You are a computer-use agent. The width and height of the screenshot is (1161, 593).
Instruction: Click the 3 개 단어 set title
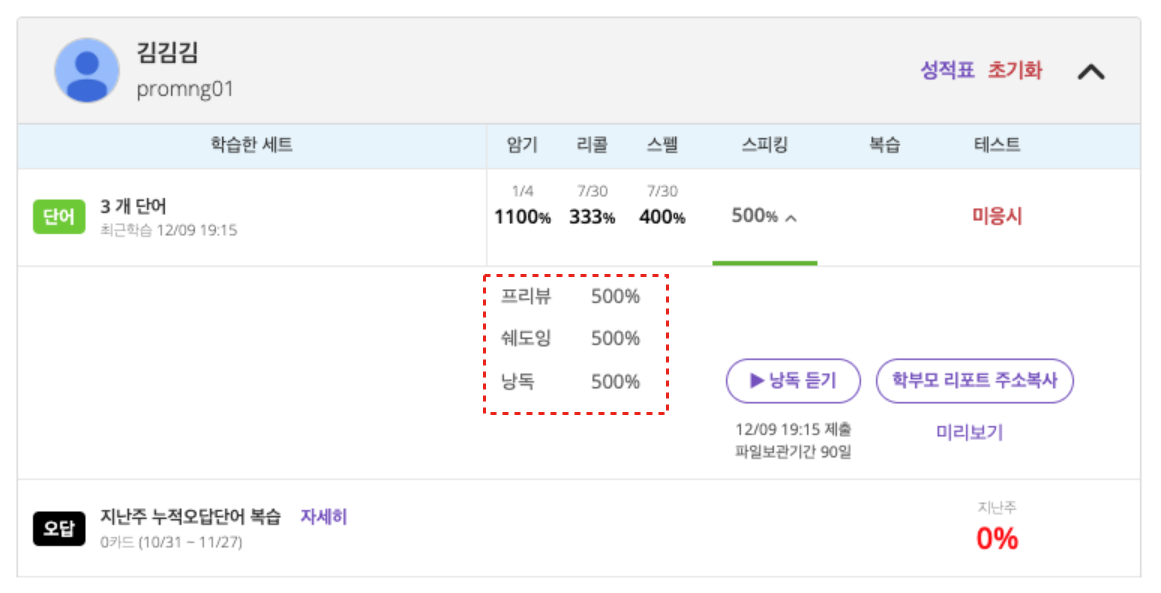[x=133, y=206]
